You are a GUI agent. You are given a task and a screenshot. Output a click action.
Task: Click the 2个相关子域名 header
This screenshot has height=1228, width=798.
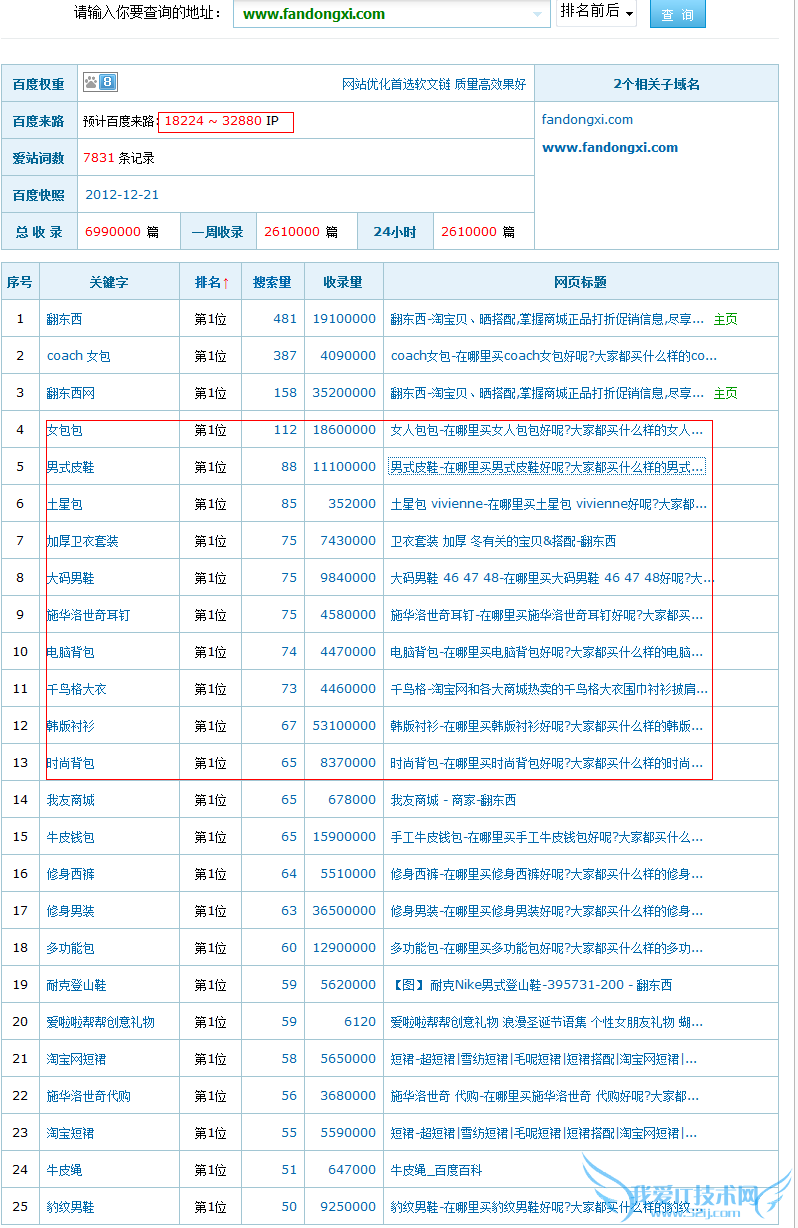656,84
